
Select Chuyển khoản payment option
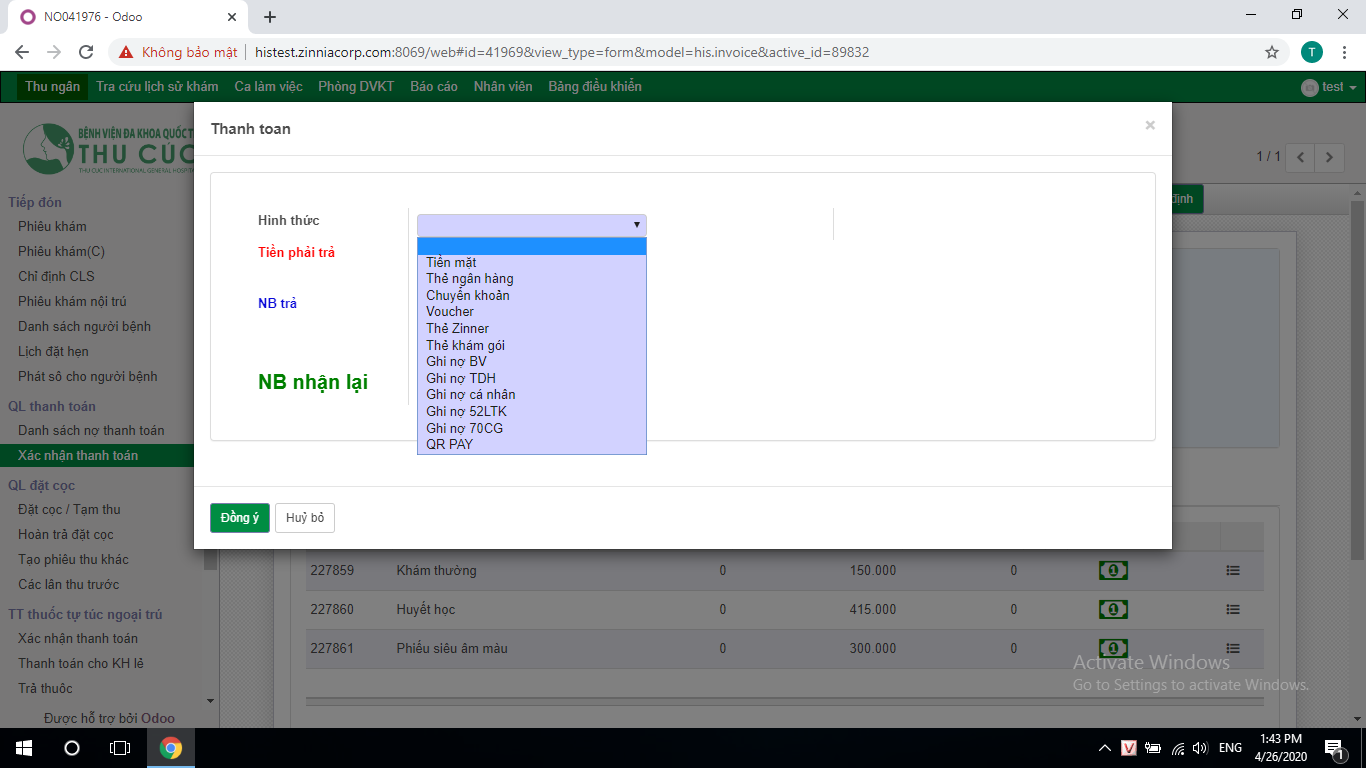(x=467, y=295)
